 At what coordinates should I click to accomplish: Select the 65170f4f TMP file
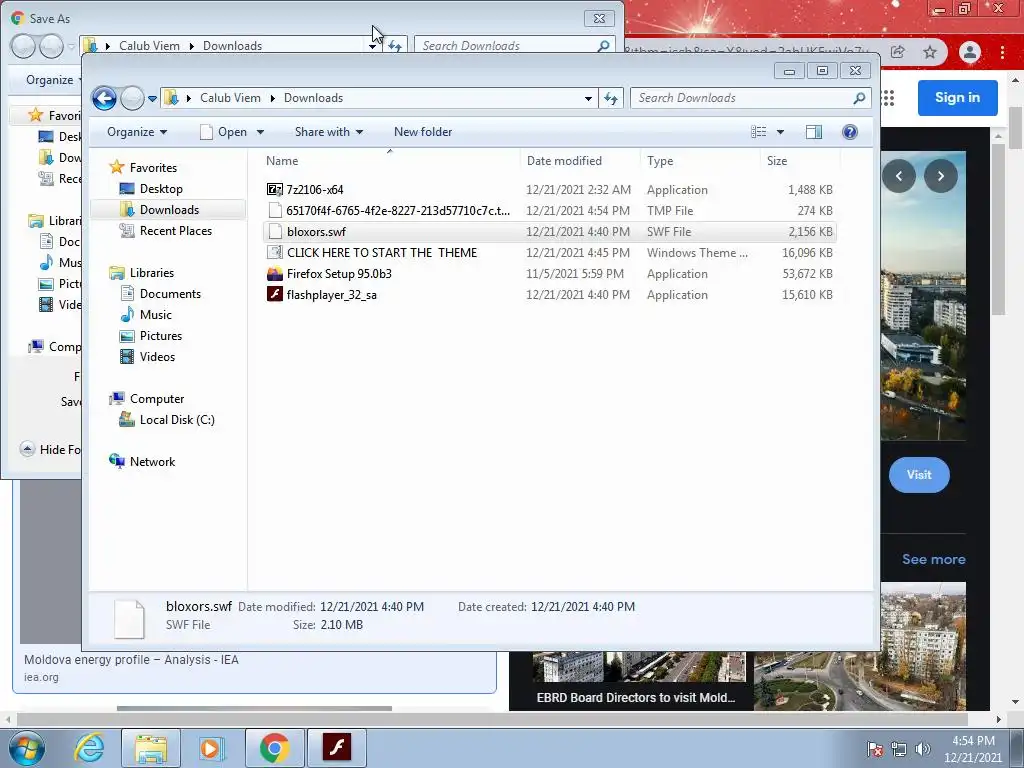coord(550,211)
